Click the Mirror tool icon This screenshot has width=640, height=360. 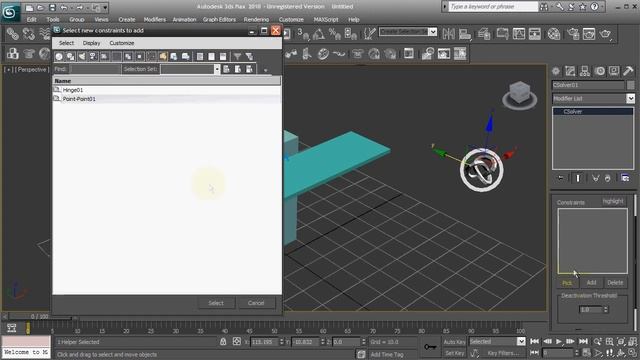pos(448,33)
